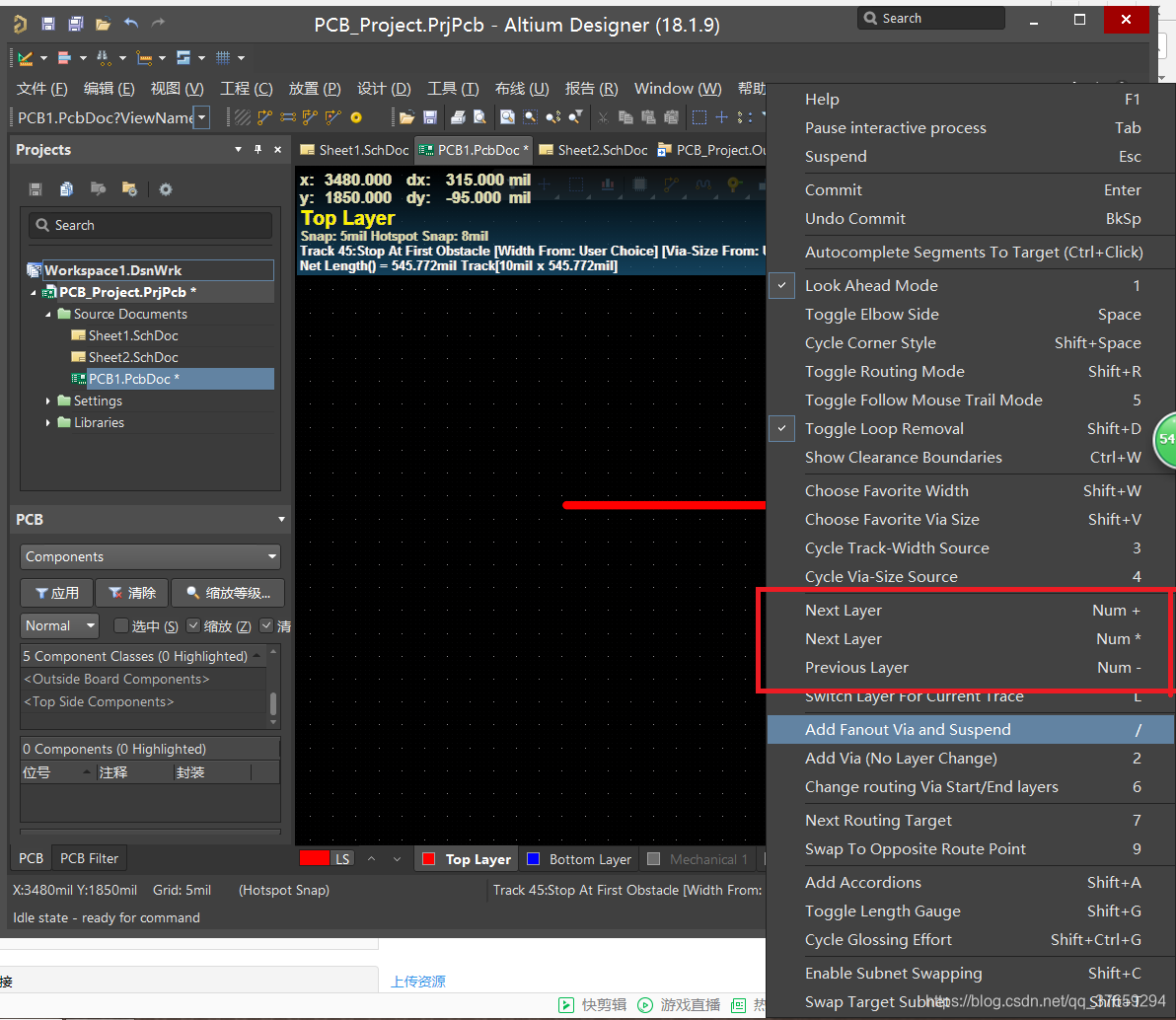Click the Move Selection cross icon
Viewport: 1176px width, 1020px height.
pyautogui.click(x=721, y=117)
